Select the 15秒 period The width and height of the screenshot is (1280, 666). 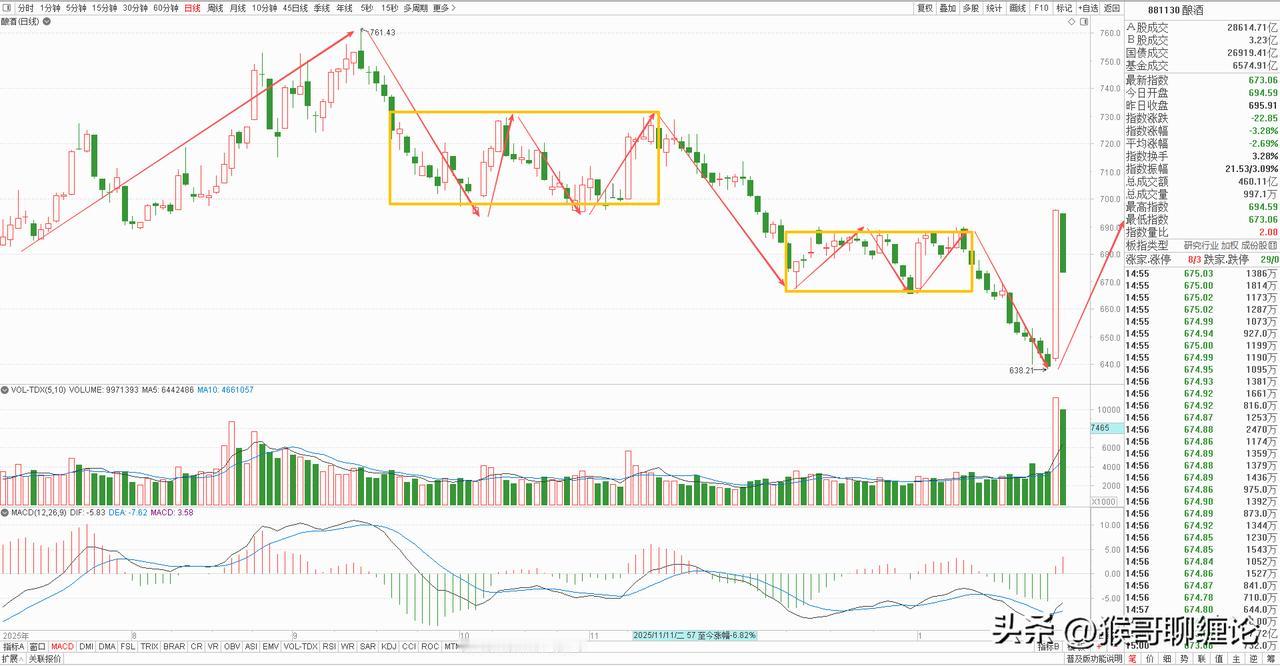389,8
